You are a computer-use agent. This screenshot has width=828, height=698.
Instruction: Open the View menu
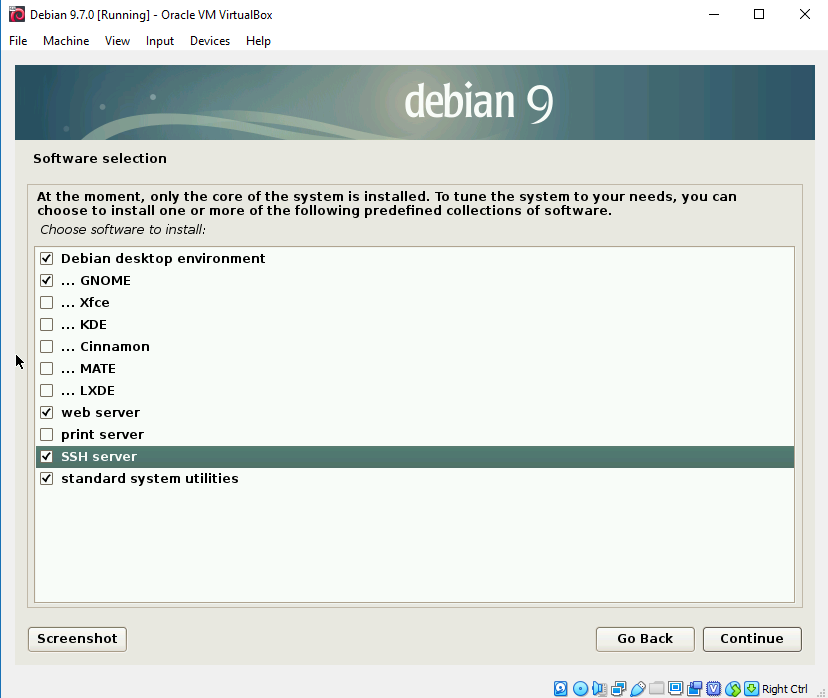click(x=117, y=41)
